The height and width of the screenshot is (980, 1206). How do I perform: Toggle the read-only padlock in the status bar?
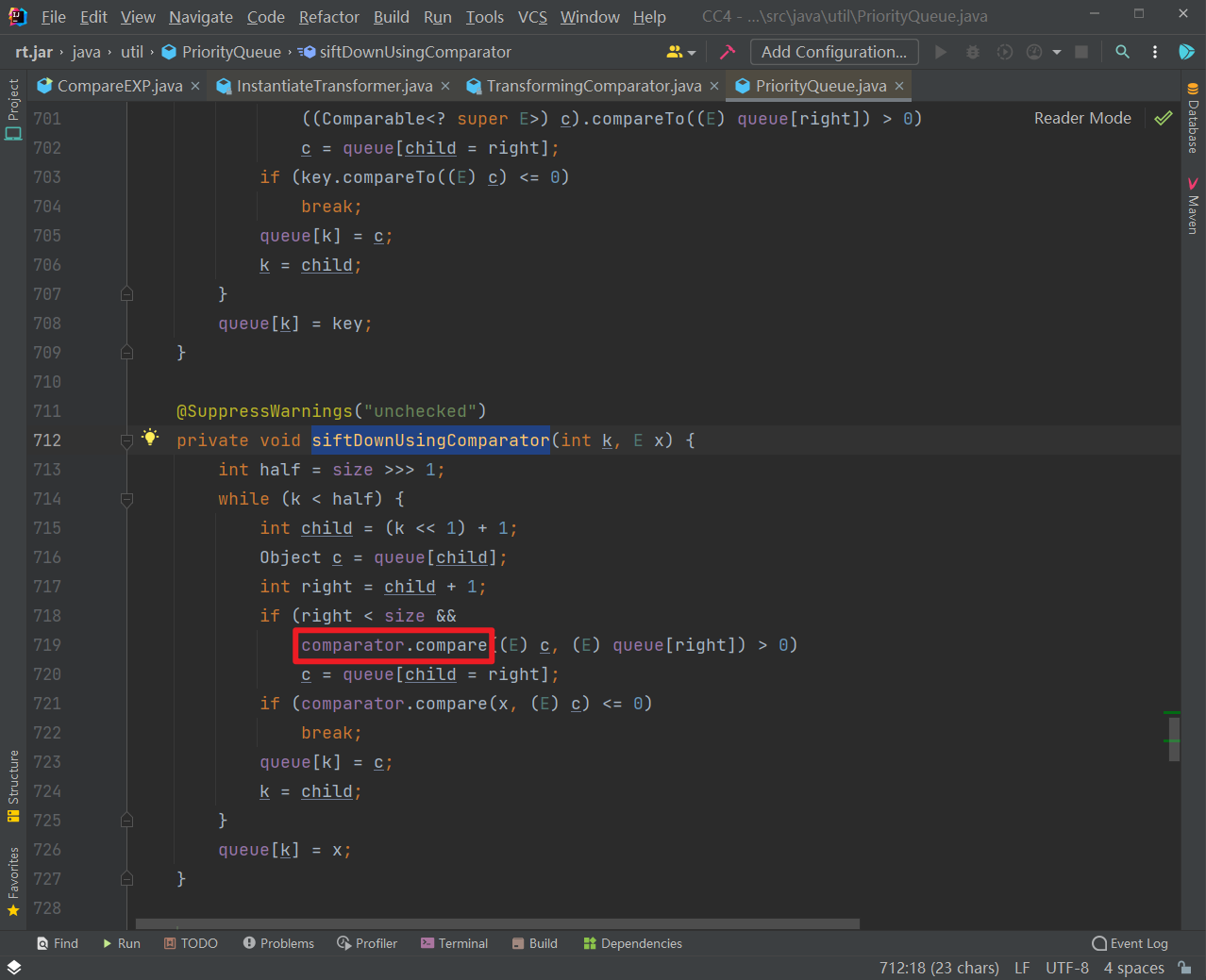[x=1184, y=967]
